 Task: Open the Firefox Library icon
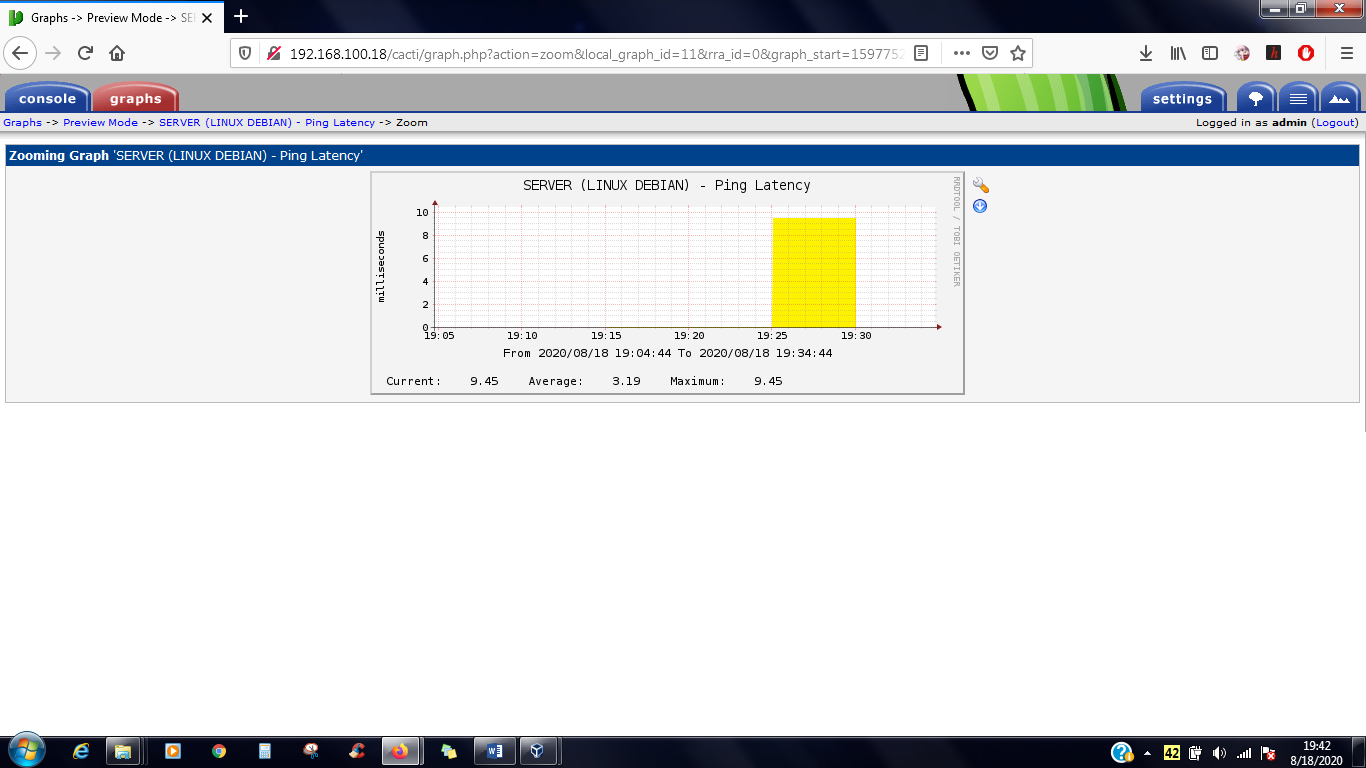[1178, 53]
